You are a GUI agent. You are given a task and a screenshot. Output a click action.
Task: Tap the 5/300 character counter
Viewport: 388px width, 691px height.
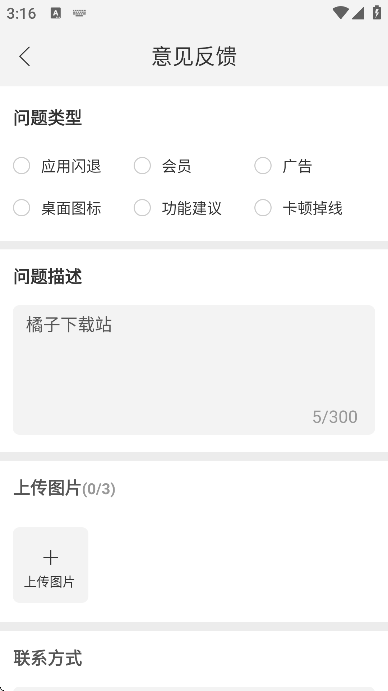335,417
